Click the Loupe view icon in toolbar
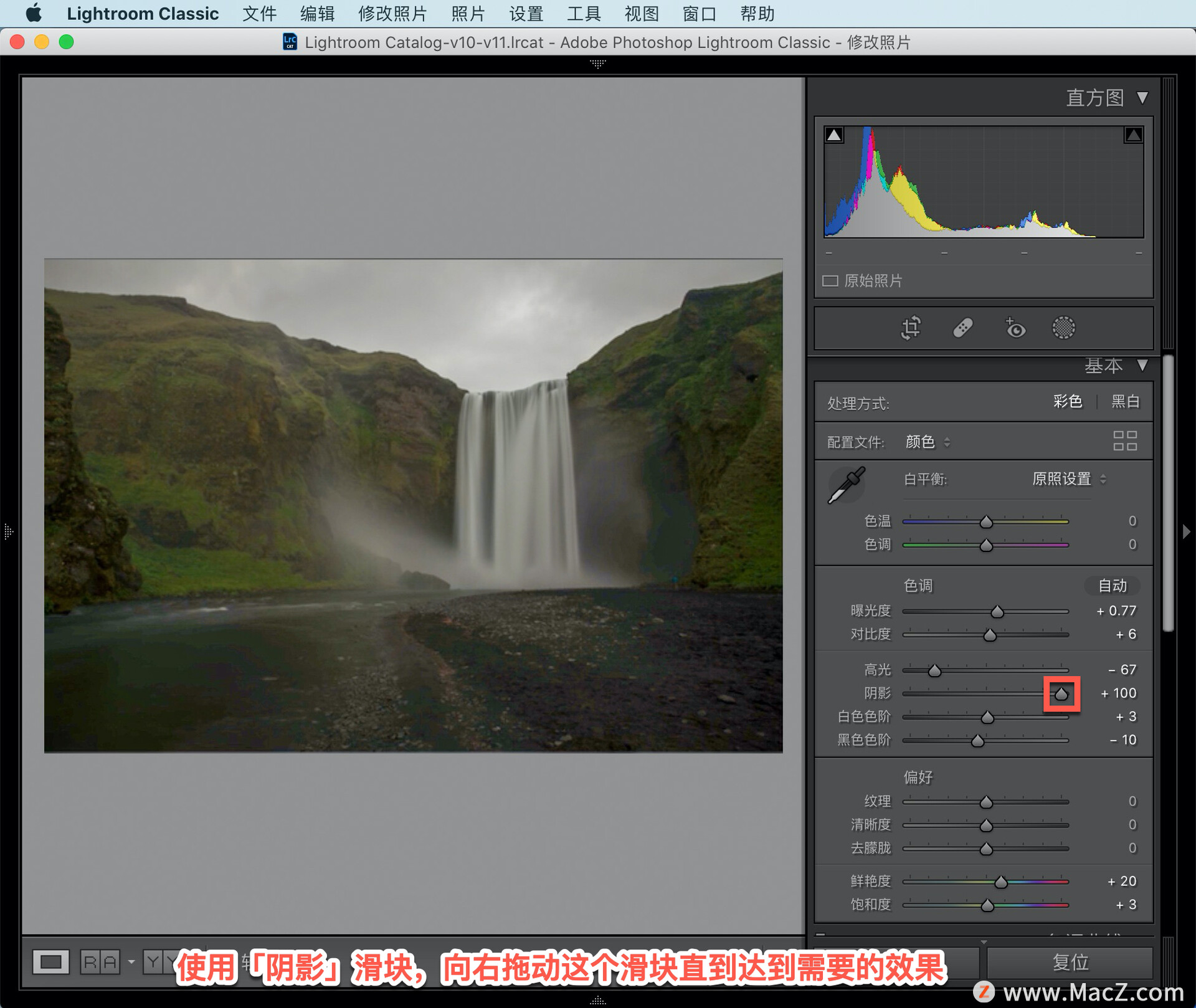1196x1008 pixels. click(51, 962)
